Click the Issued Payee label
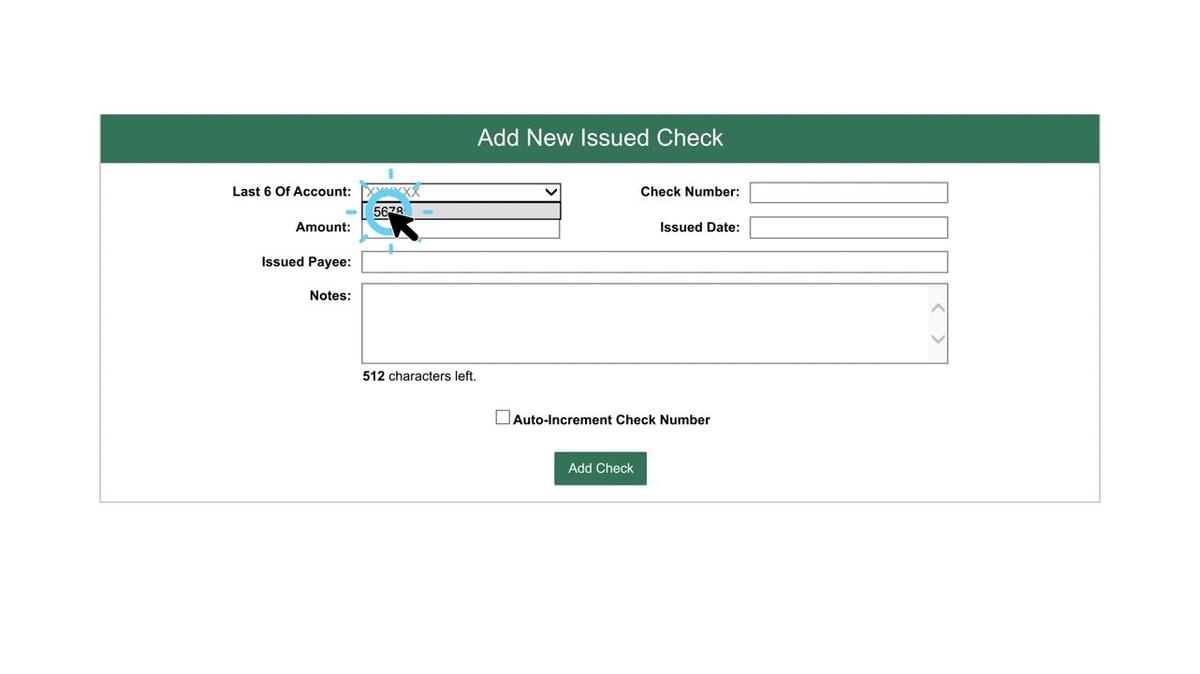1200x674 pixels. tap(306, 262)
